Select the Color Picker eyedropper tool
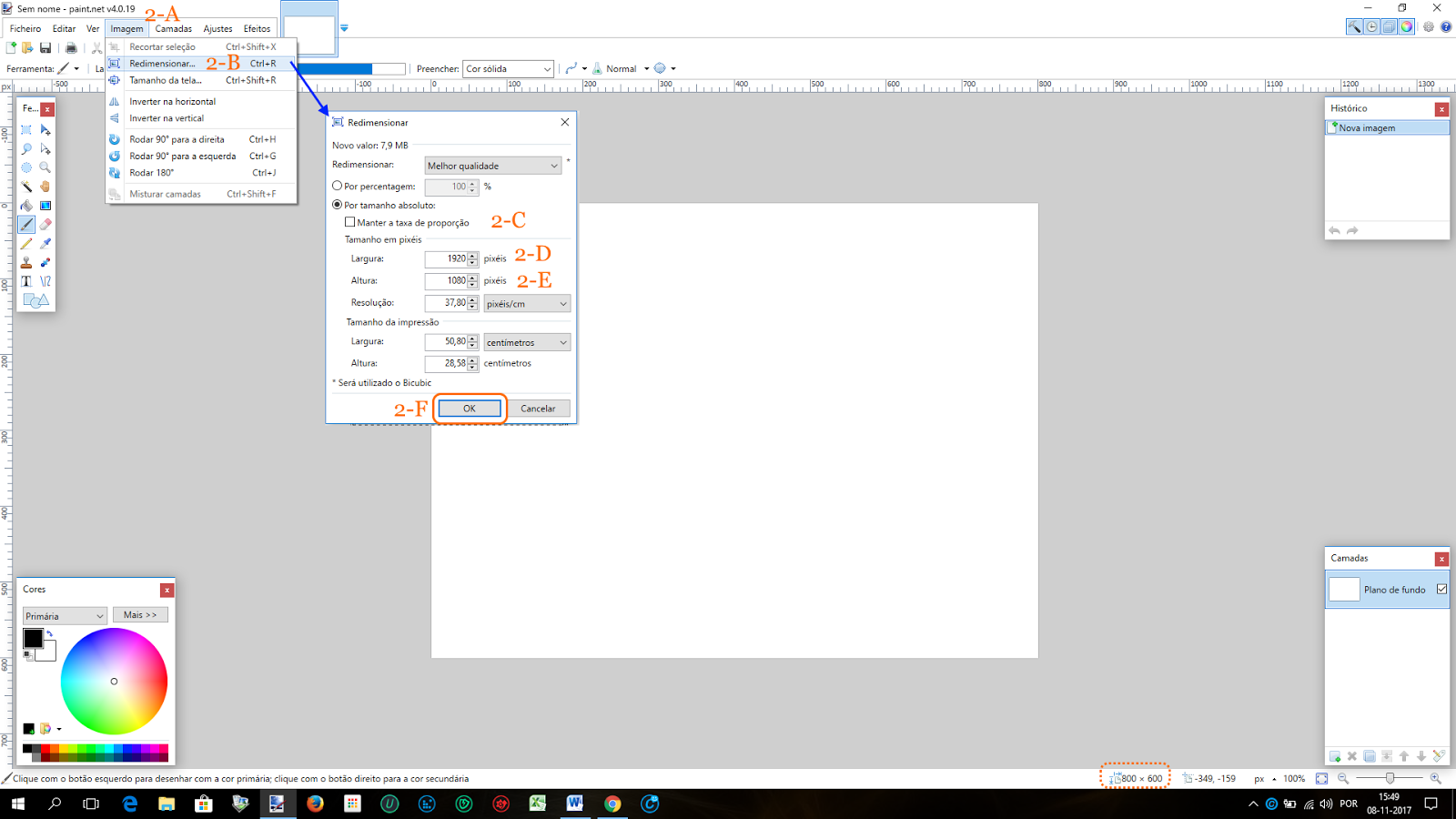 click(45, 244)
